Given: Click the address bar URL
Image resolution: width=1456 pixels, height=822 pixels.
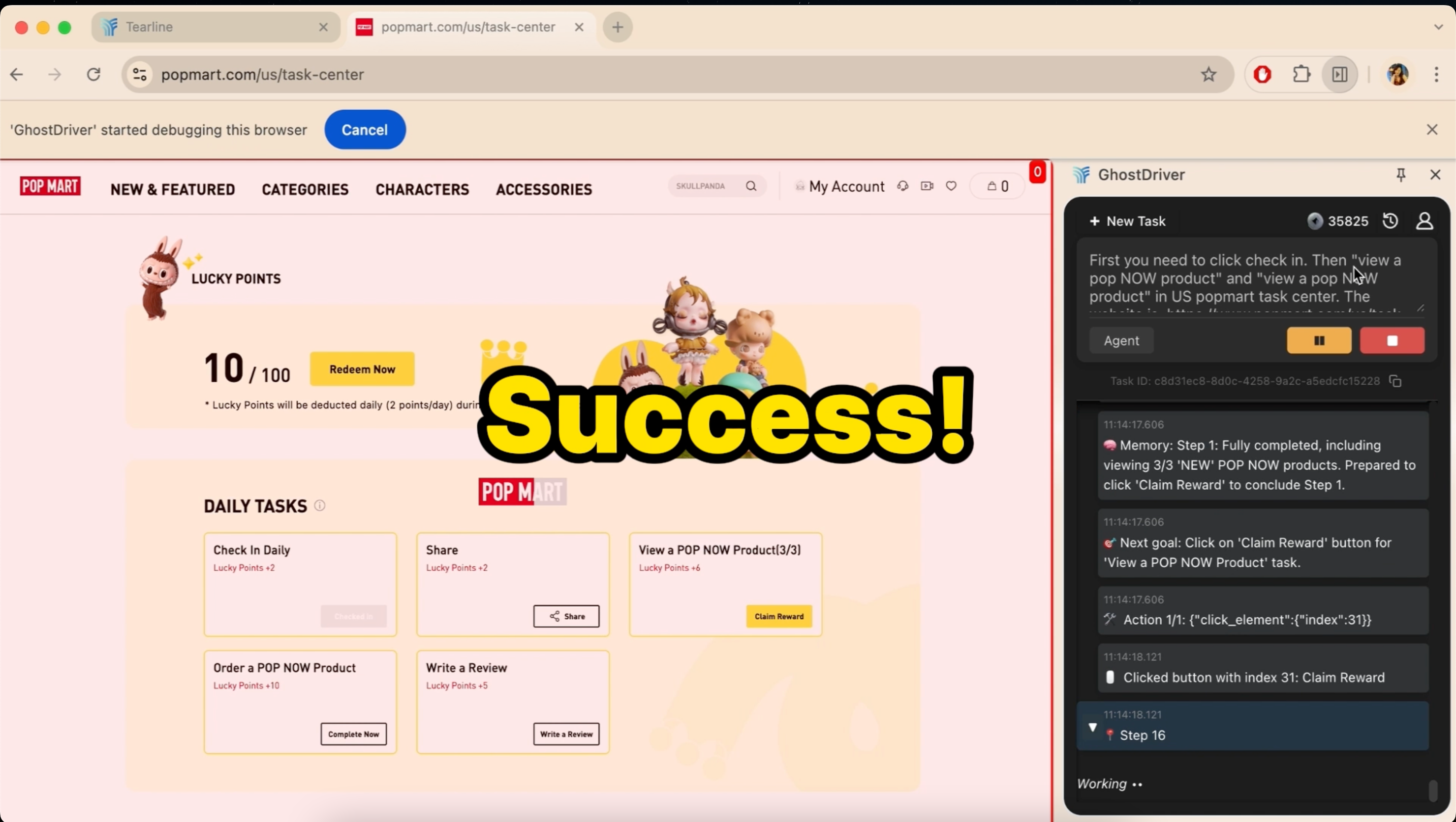Looking at the screenshot, I should coord(262,74).
